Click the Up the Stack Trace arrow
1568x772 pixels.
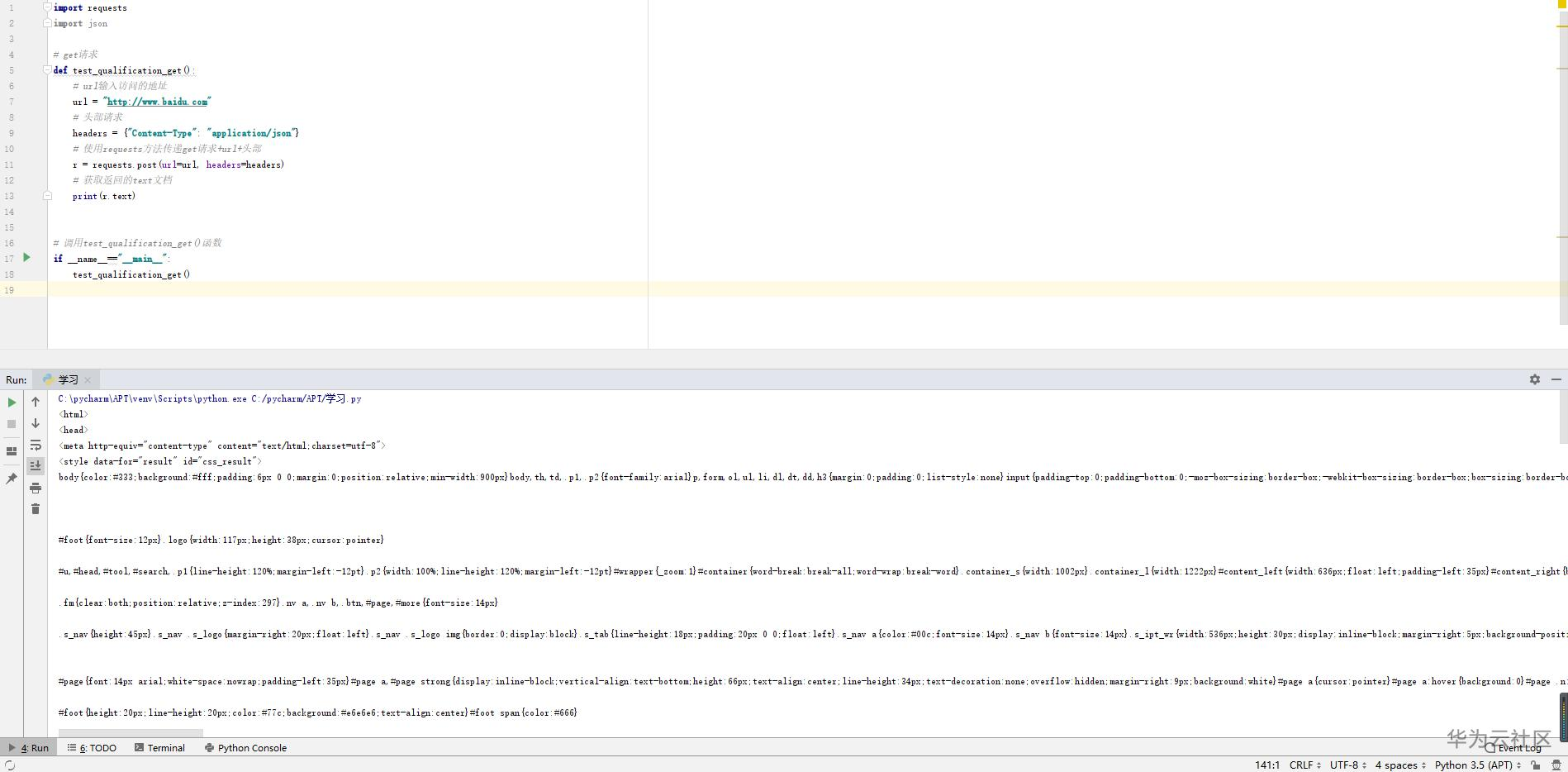point(36,401)
